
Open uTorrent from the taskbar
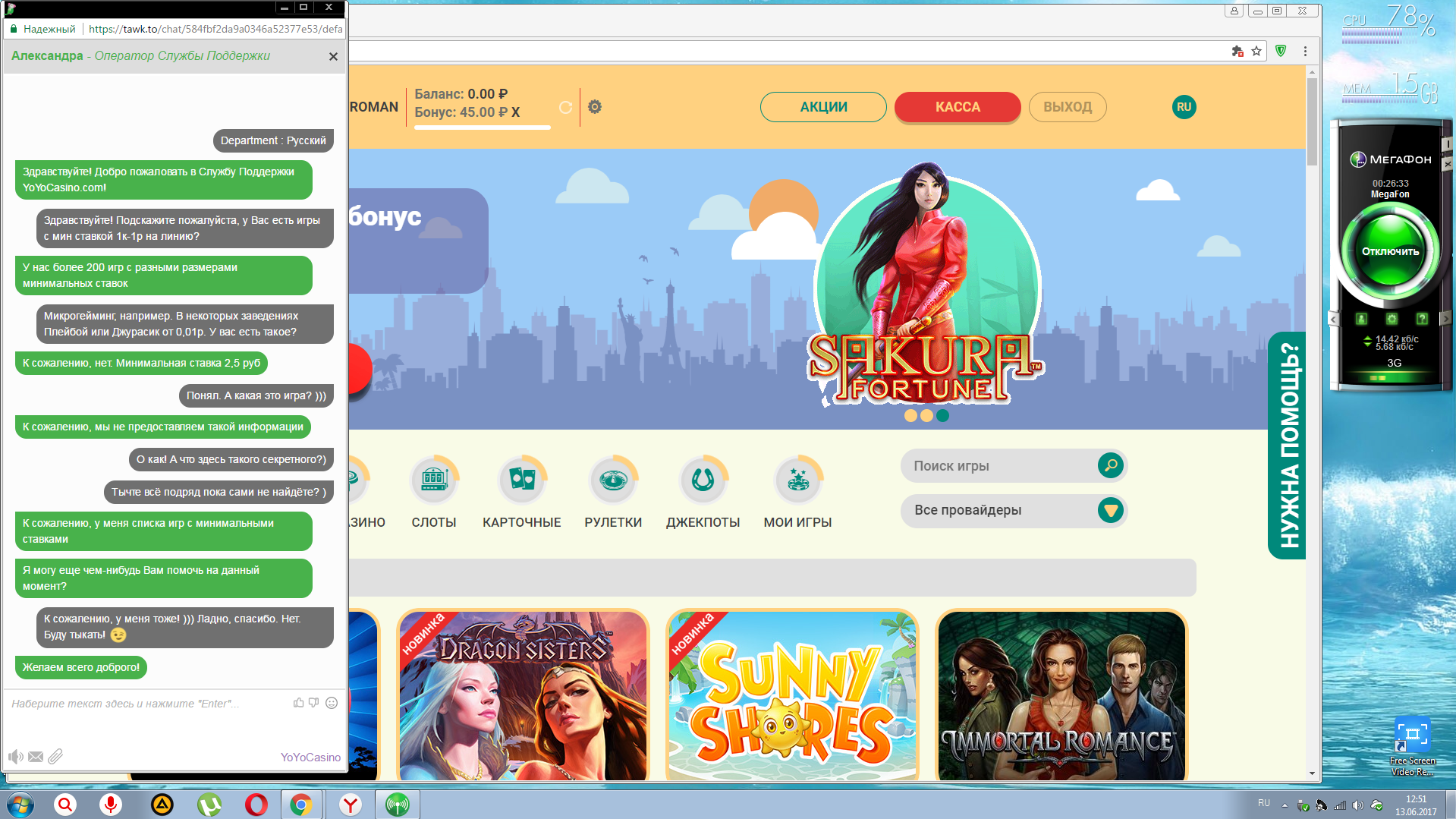pyautogui.click(x=209, y=805)
